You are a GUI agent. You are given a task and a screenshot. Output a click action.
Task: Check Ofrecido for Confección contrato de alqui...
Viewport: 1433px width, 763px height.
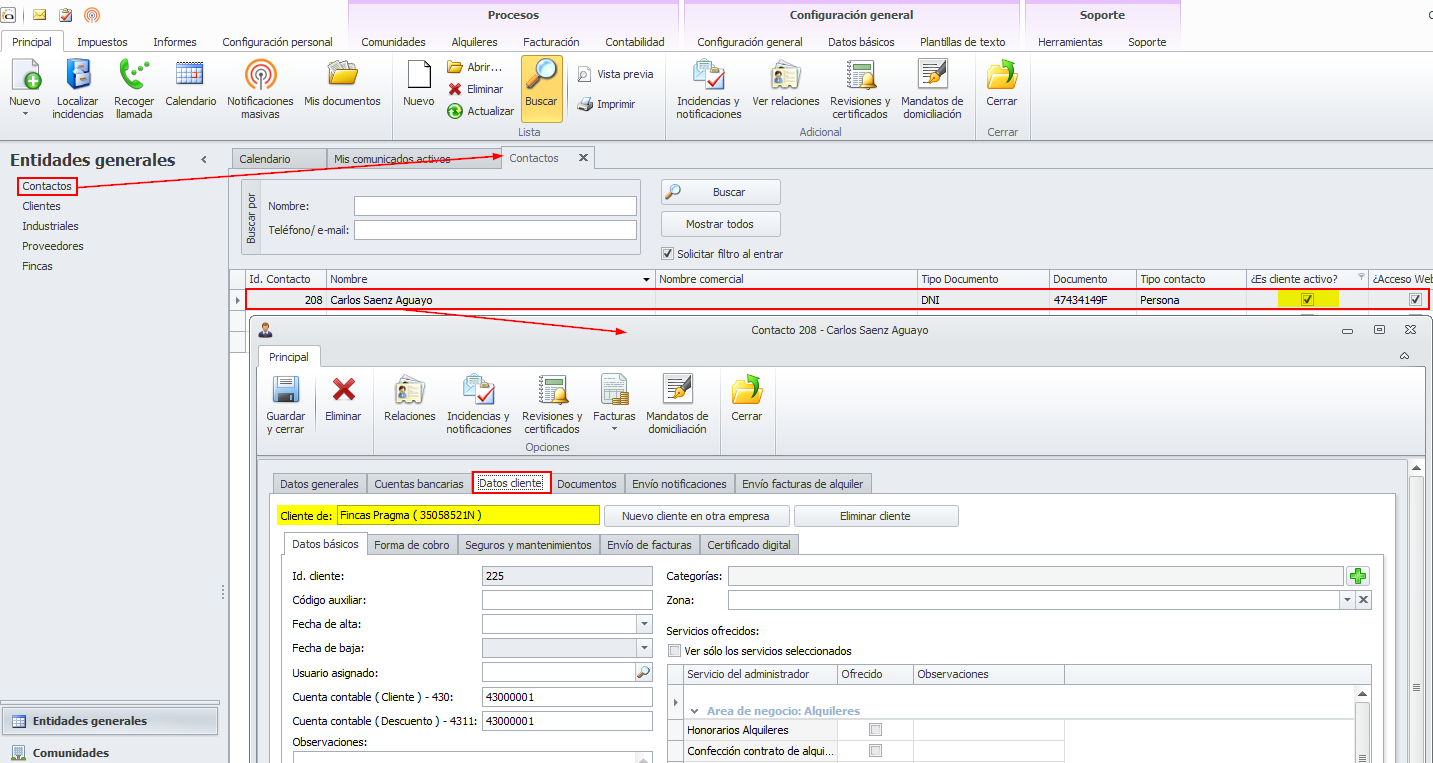876,751
